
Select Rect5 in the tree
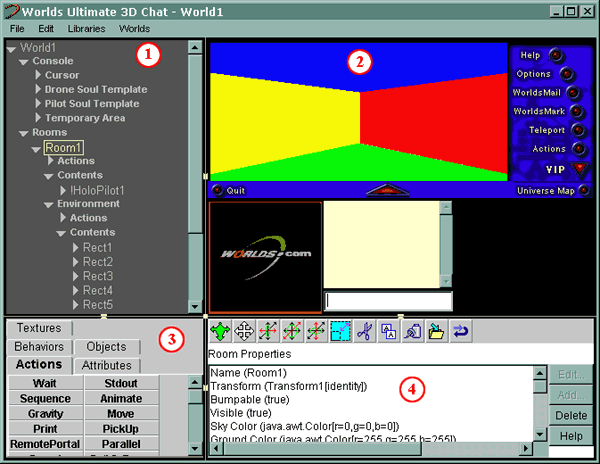point(98,305)
